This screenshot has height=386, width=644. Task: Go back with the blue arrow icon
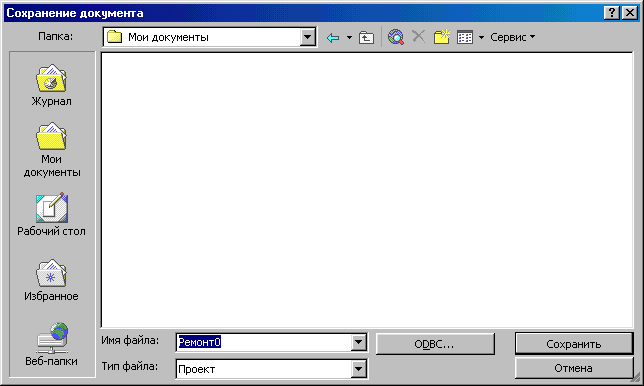pos(333,38)
